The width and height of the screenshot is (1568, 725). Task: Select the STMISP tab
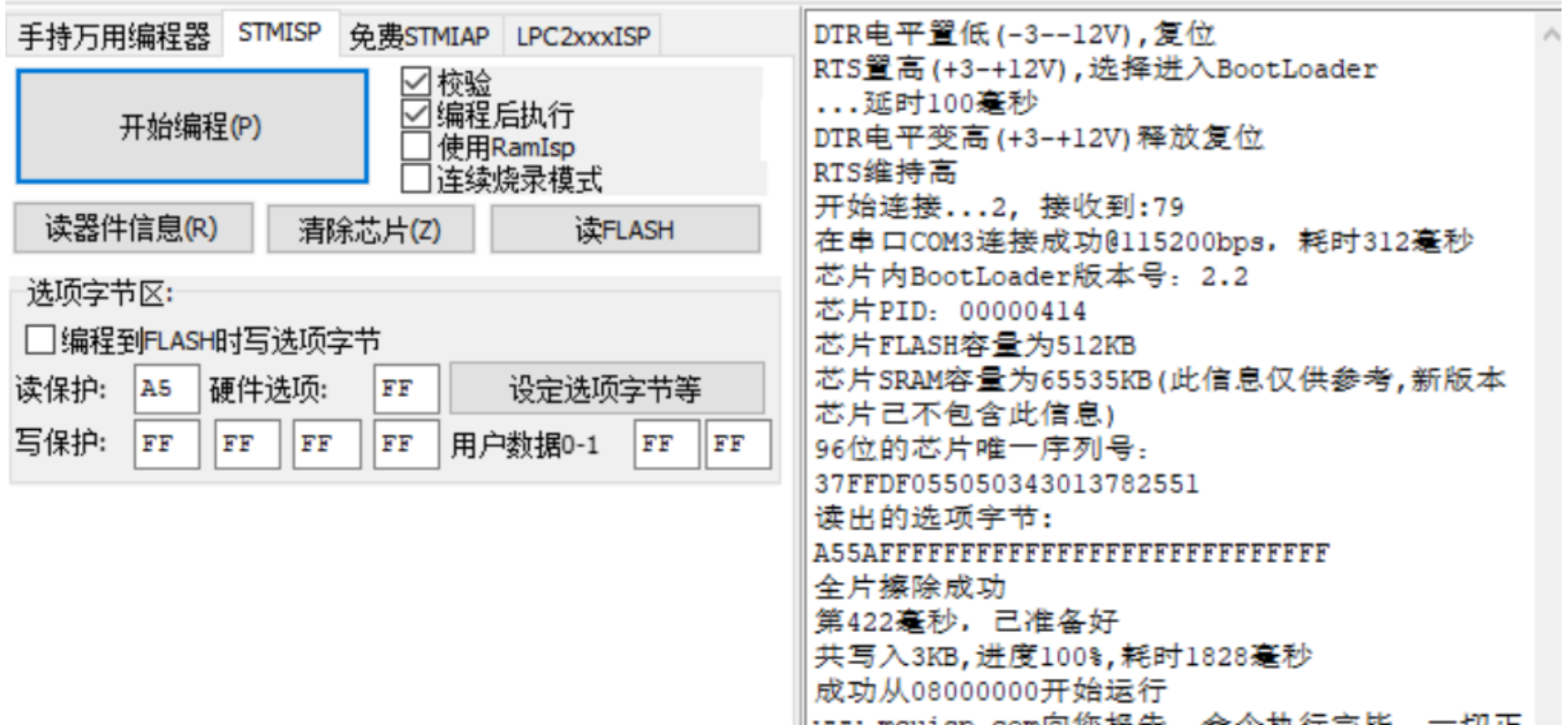[x=280, y=33]
